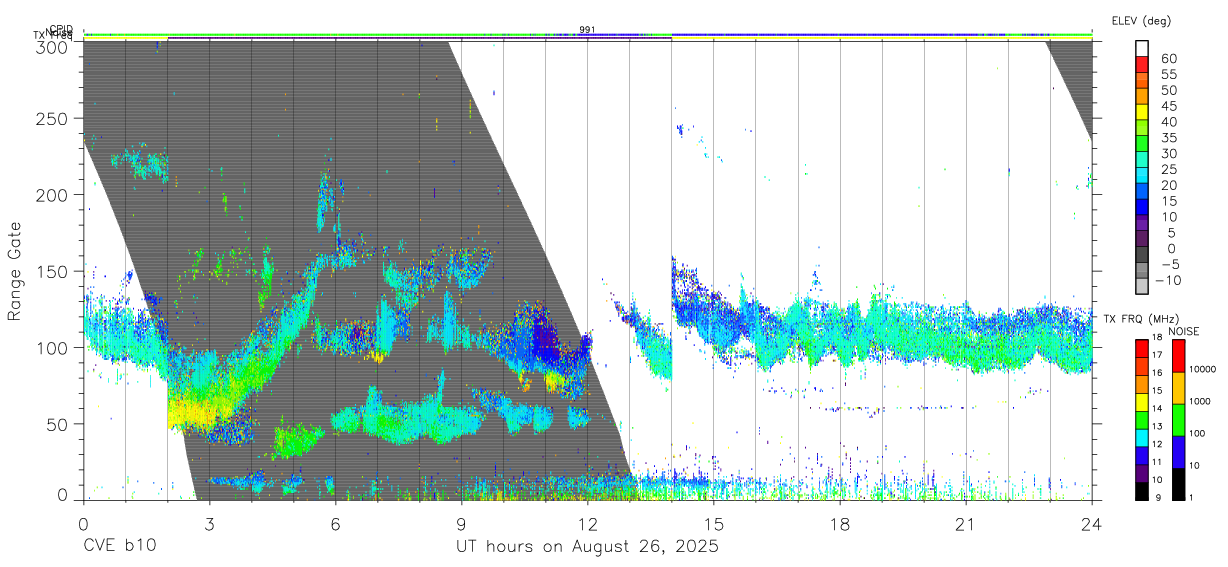Image resolution: width=1228 pixels, height=567 pixels.
Task: Click the 200 tick on Range Gate axis
Action: tap(54, 195)
